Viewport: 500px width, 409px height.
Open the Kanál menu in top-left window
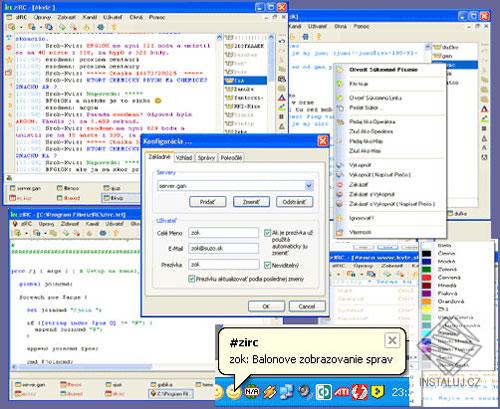89,17
